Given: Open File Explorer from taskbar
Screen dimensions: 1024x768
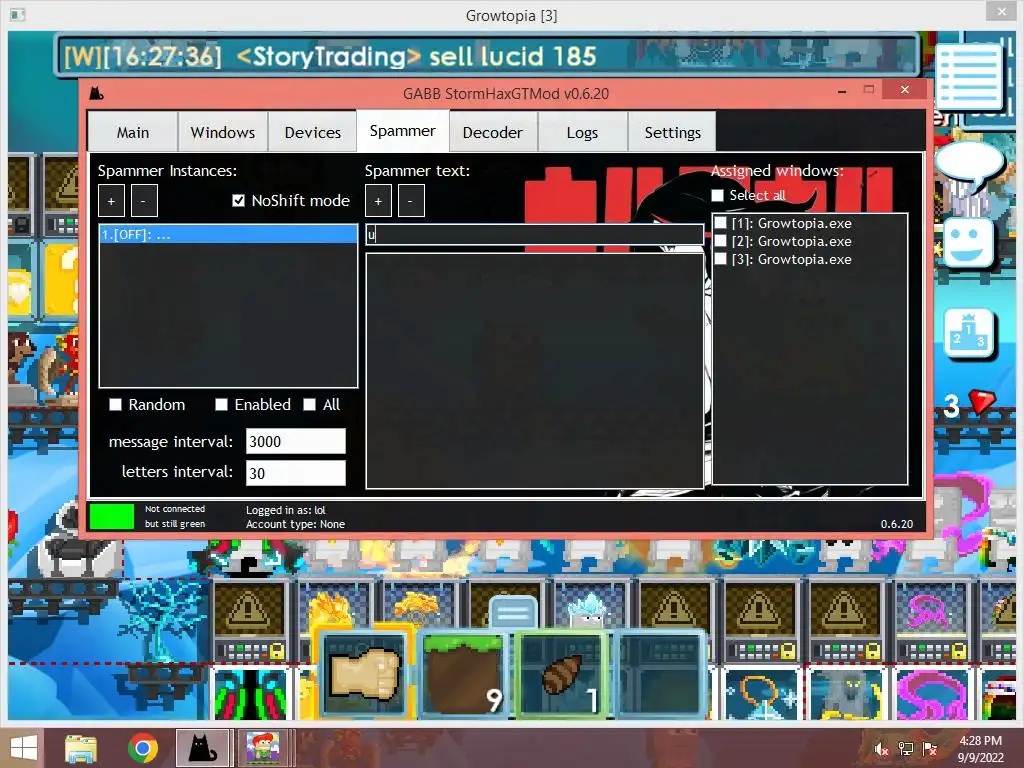Looking at the screenshot, I should [x=81, y=748].
